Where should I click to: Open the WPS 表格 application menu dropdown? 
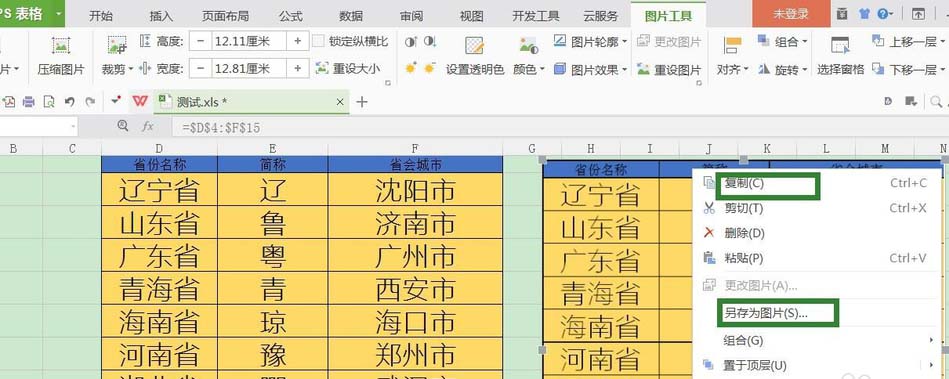[58, 14]
